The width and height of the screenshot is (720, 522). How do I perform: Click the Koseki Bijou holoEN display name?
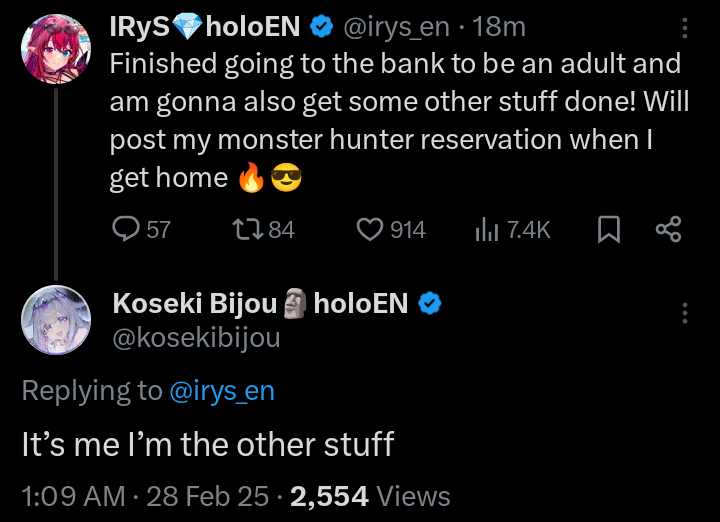260,302
